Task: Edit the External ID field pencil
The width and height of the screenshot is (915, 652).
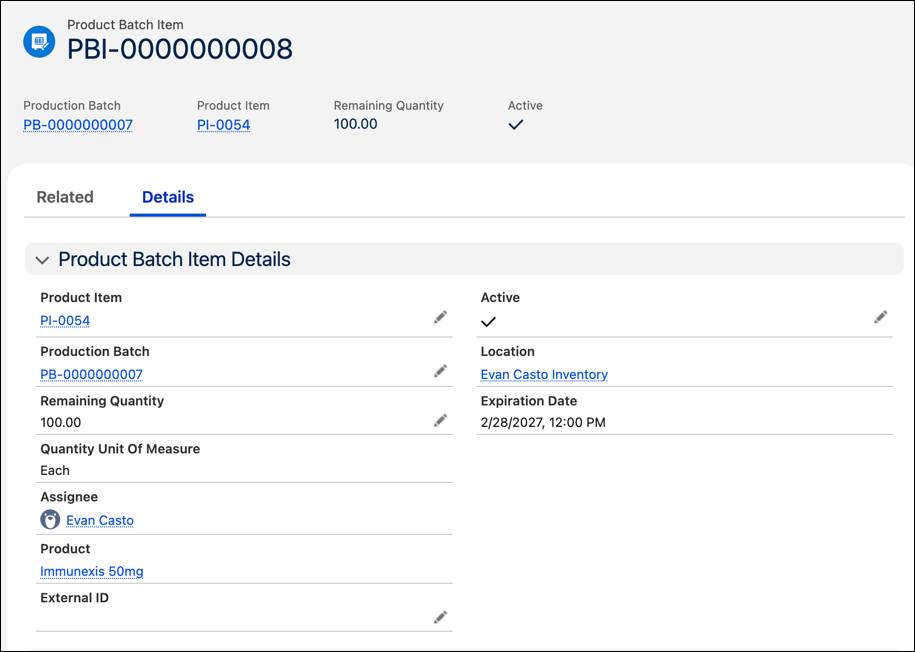Action: click(x=441, y=617)
